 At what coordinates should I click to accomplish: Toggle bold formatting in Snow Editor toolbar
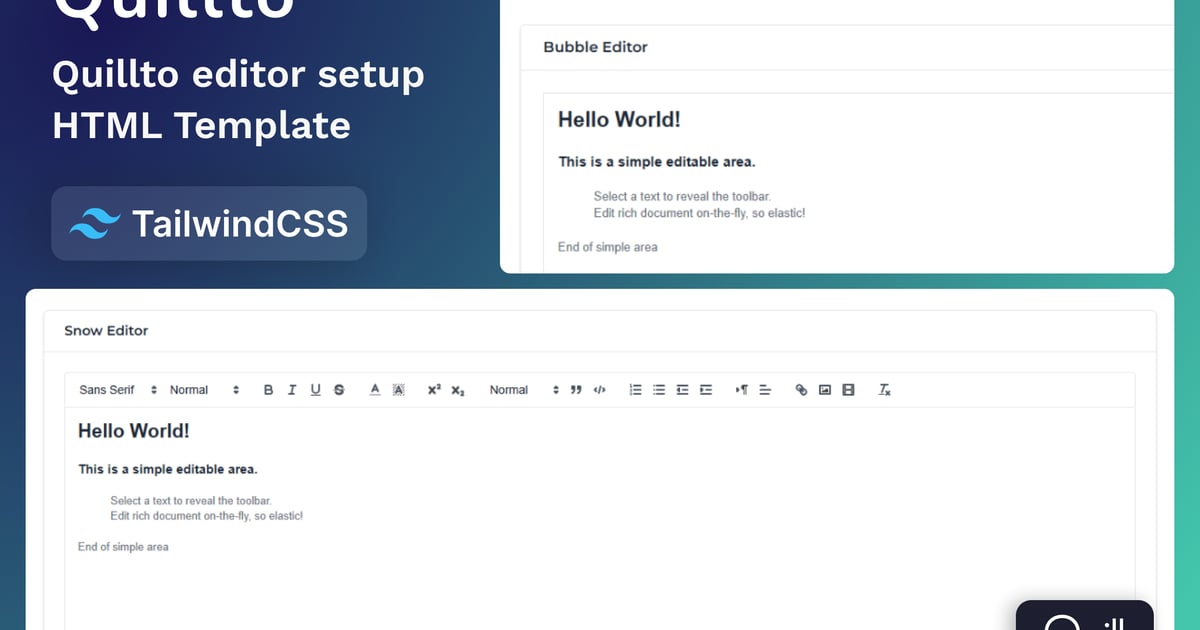coord(268,390)
